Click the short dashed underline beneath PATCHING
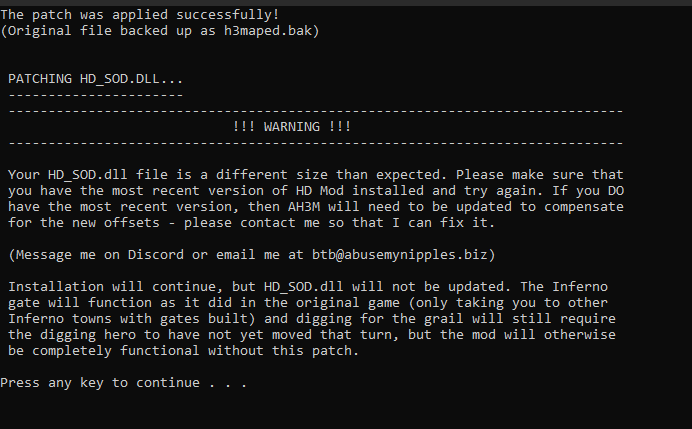 tap(95, 95)
